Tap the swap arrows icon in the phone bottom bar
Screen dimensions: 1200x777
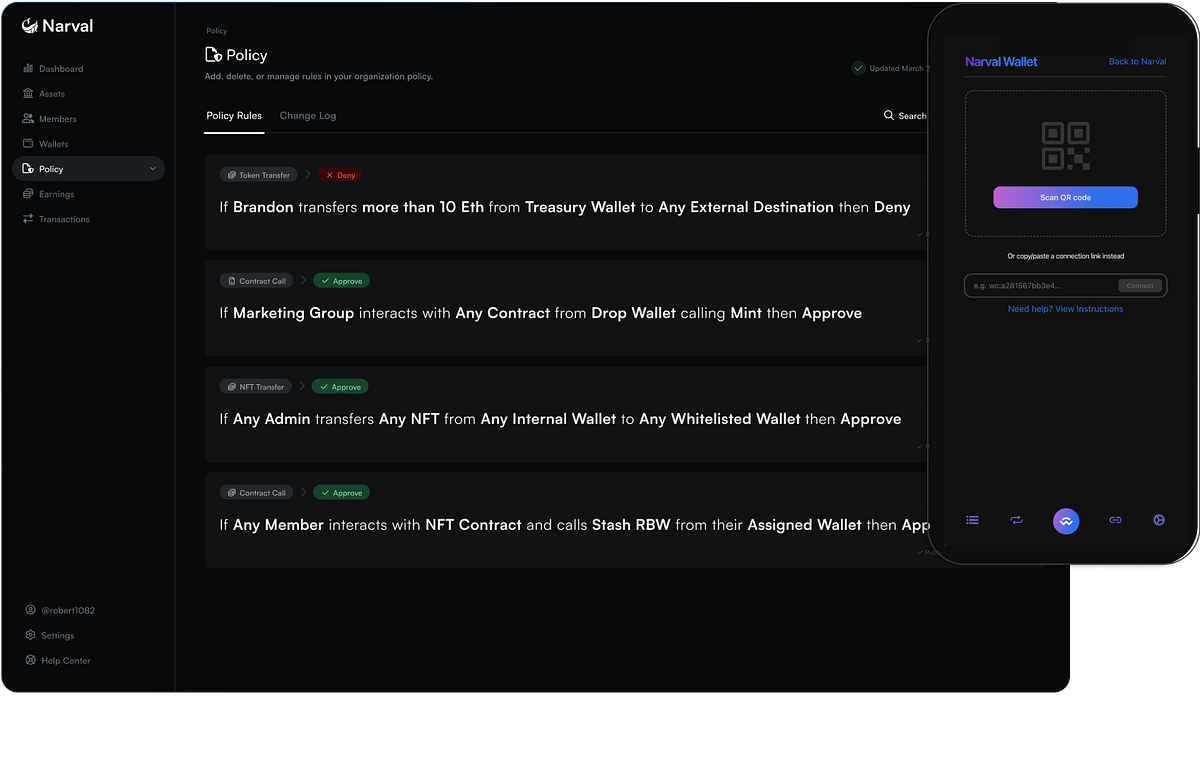tap(1016, 520)
